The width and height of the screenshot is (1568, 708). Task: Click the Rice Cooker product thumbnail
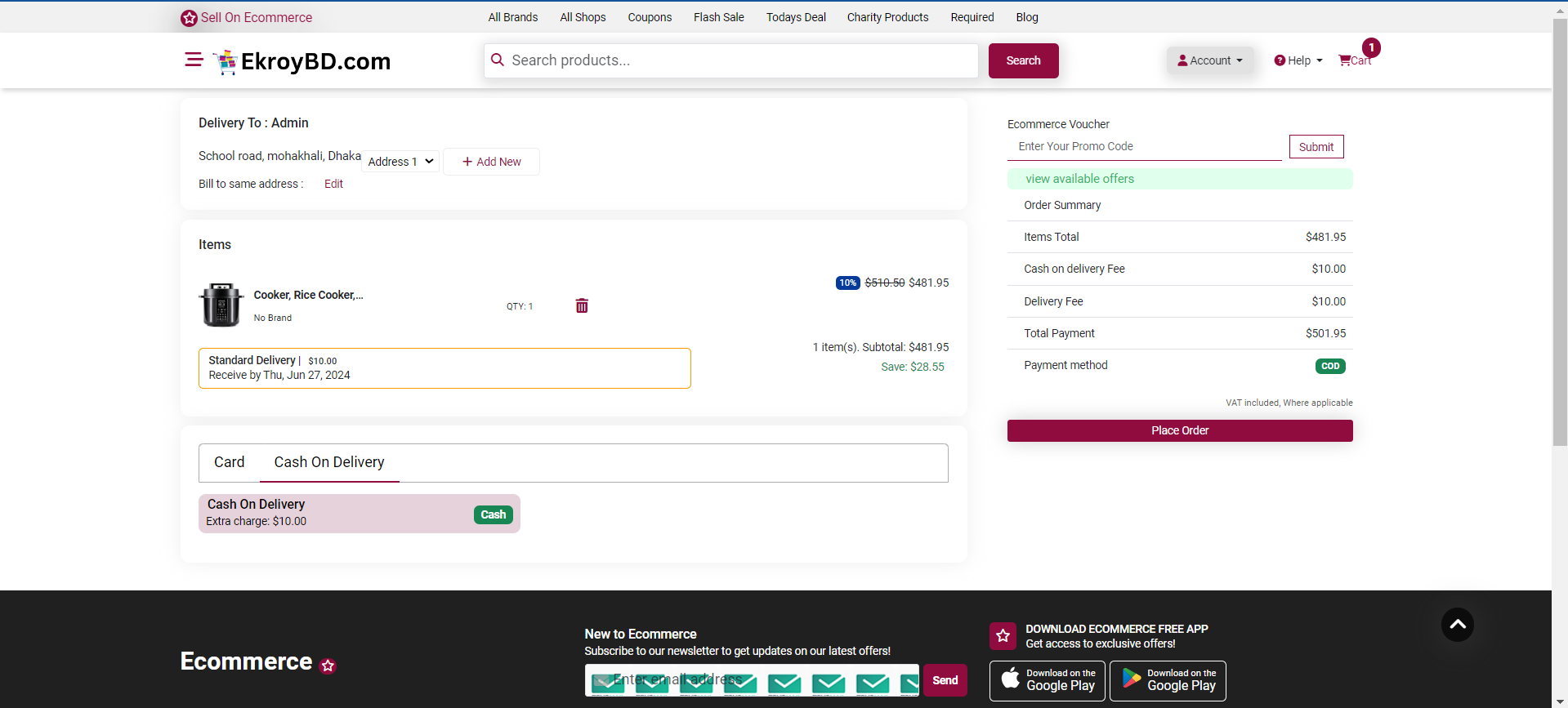(x=221, y=305)
